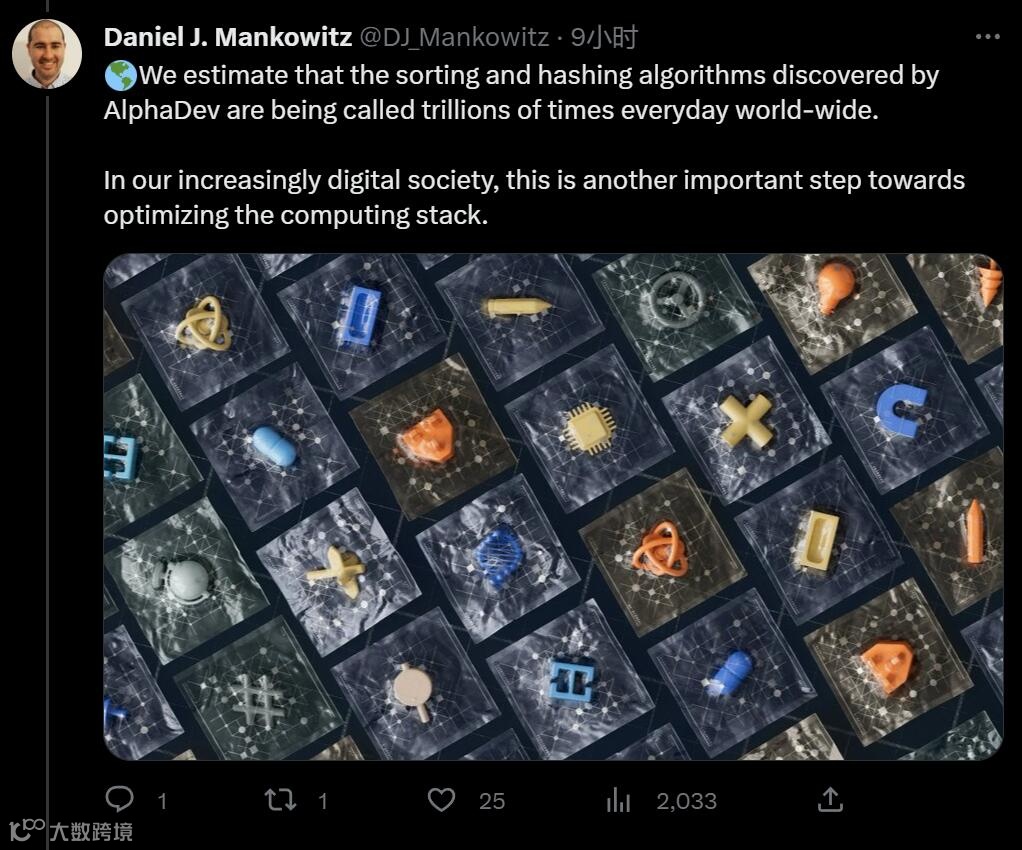Click the reply speech bubble icon
This screenshot has width=1022, height=850.
pyautogui.click(x=119, y=799)
